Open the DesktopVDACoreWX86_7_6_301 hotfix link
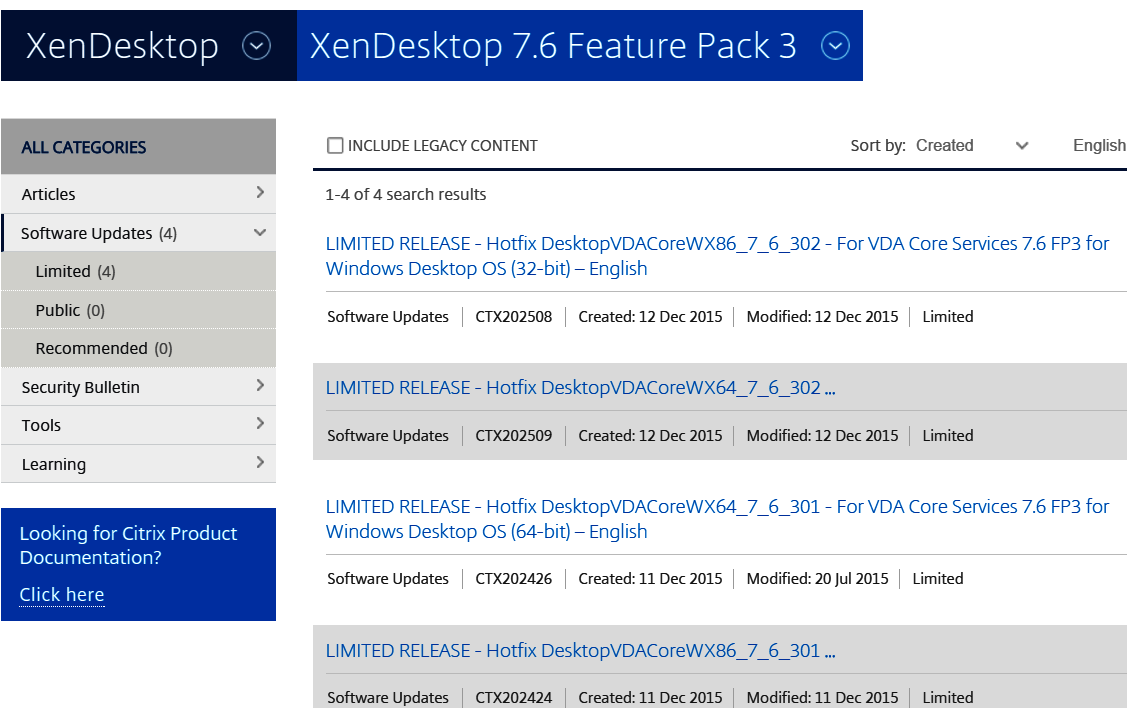Image resolution: width=1127 pixels, height=708 pixels. point(581,651)
